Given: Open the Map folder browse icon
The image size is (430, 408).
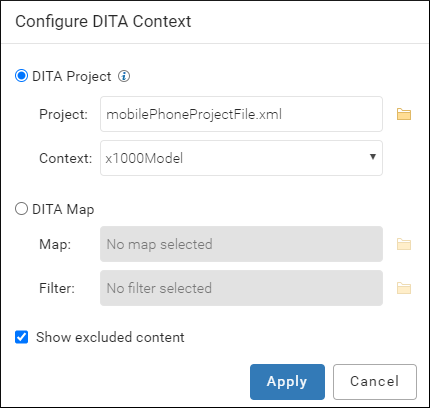Looking at the screenshot, I should [404, 244].
